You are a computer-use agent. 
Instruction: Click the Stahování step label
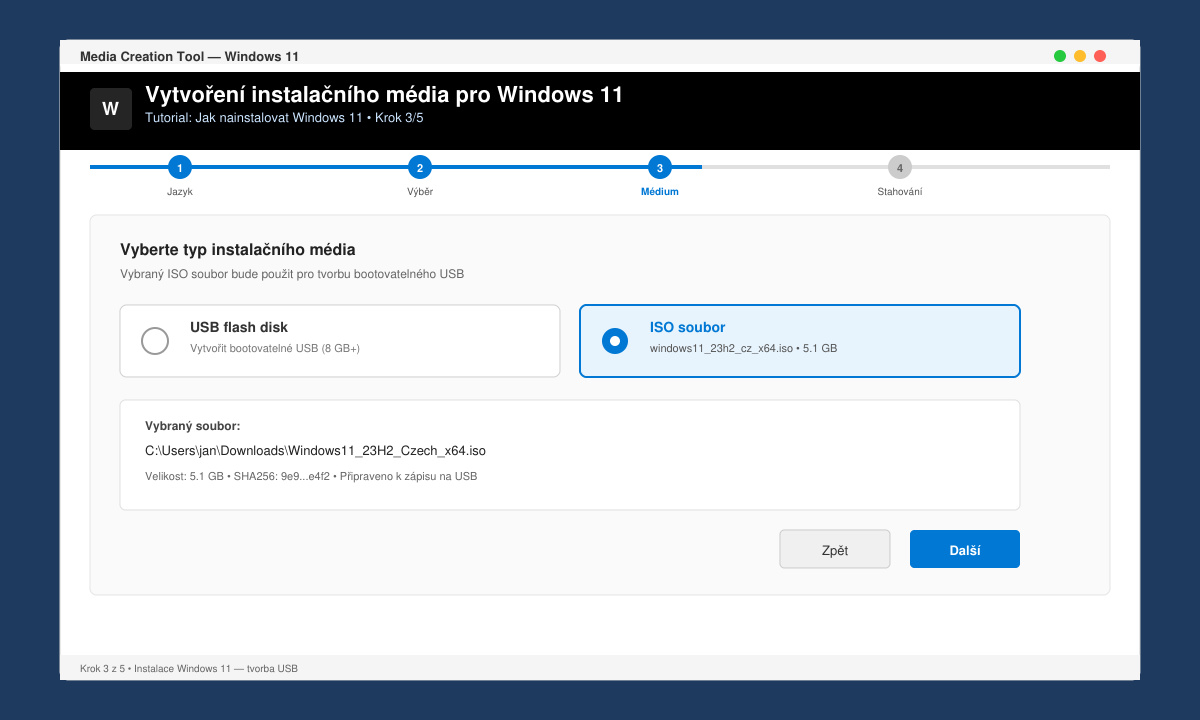point(900,192)
